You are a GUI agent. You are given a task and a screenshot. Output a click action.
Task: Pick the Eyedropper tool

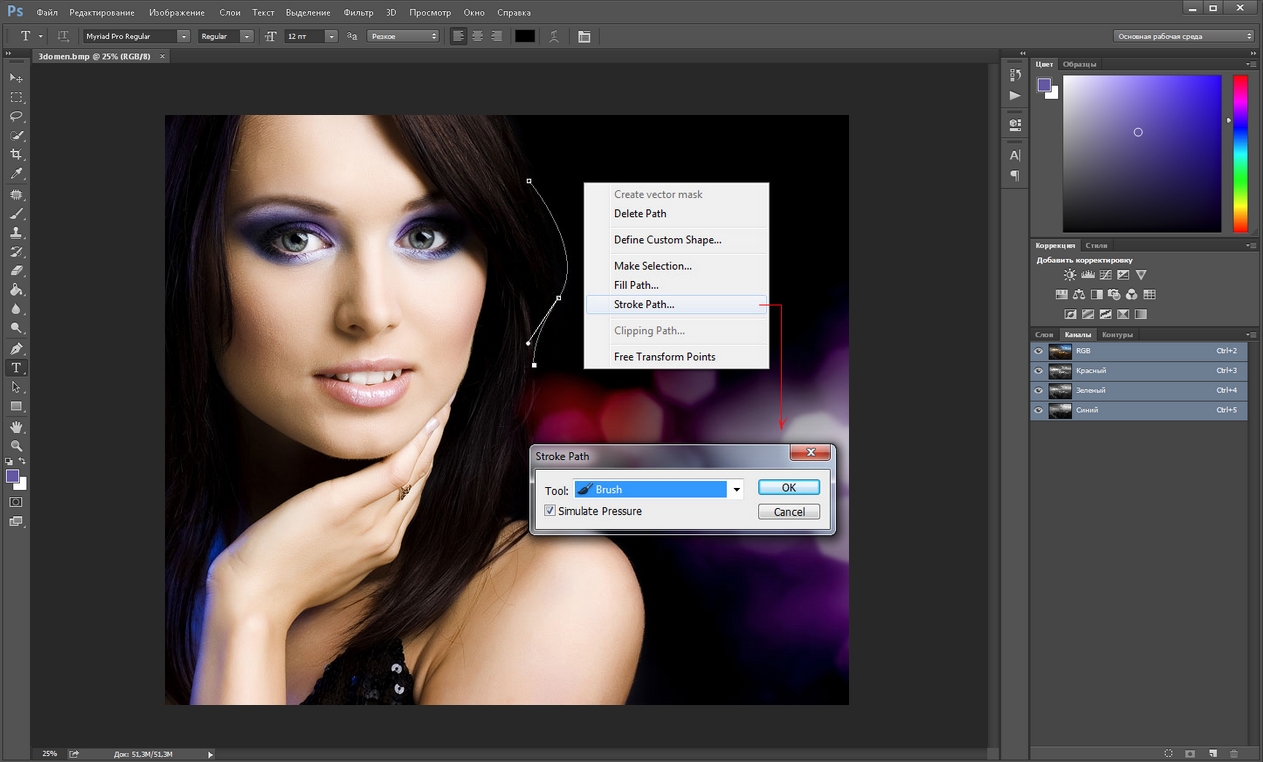tap(16, 174)
